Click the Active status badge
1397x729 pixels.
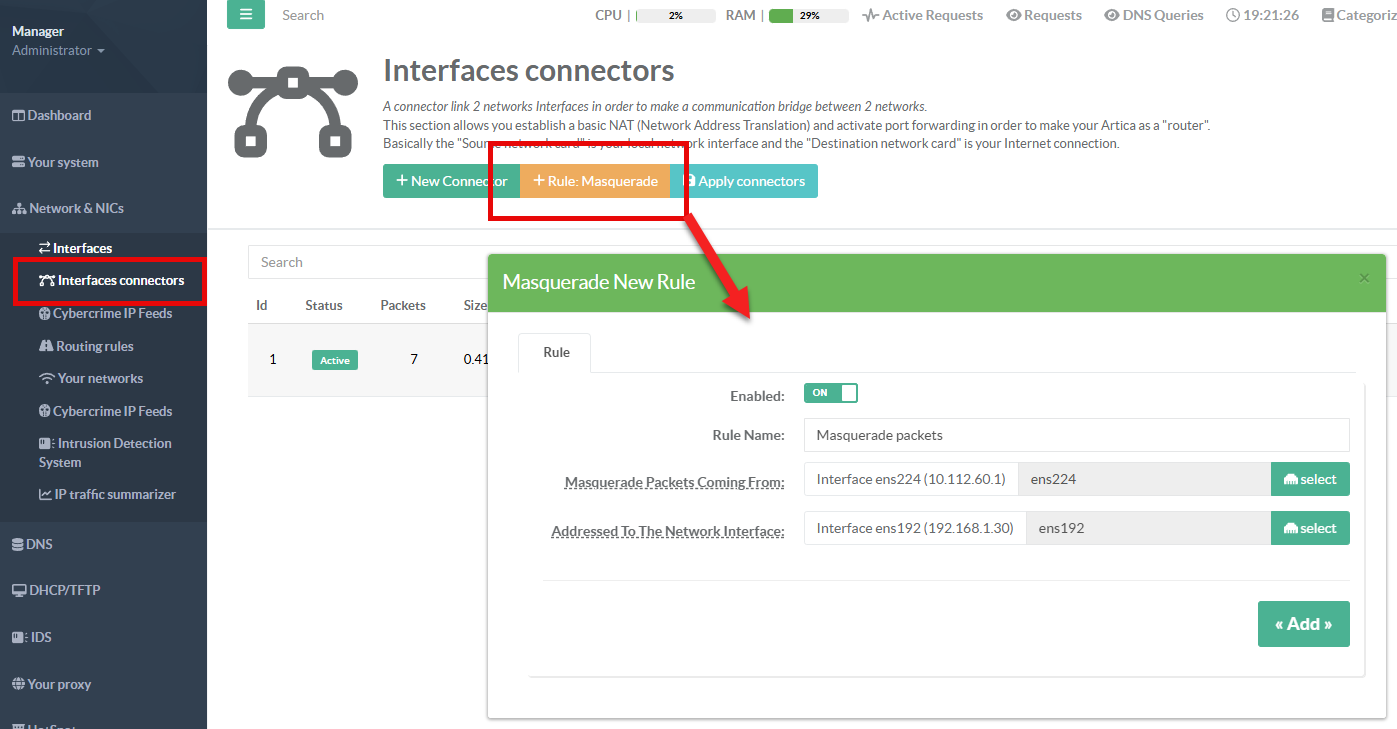pyautogui.click(x=334, y=360)
